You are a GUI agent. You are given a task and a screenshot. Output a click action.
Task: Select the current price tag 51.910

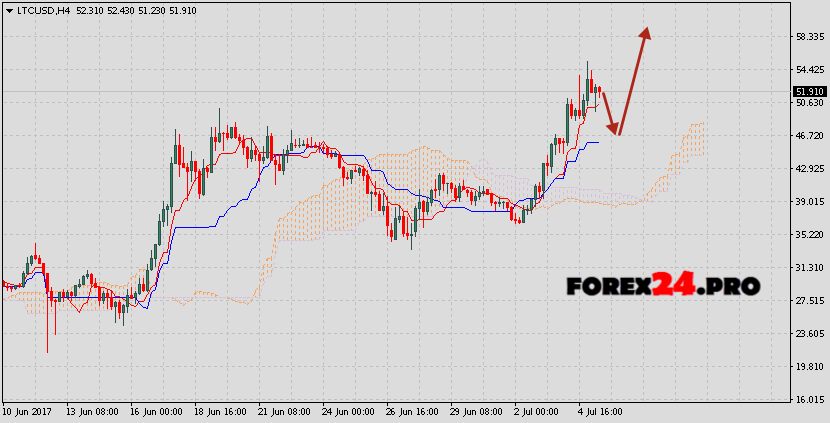tap(808, 91)
